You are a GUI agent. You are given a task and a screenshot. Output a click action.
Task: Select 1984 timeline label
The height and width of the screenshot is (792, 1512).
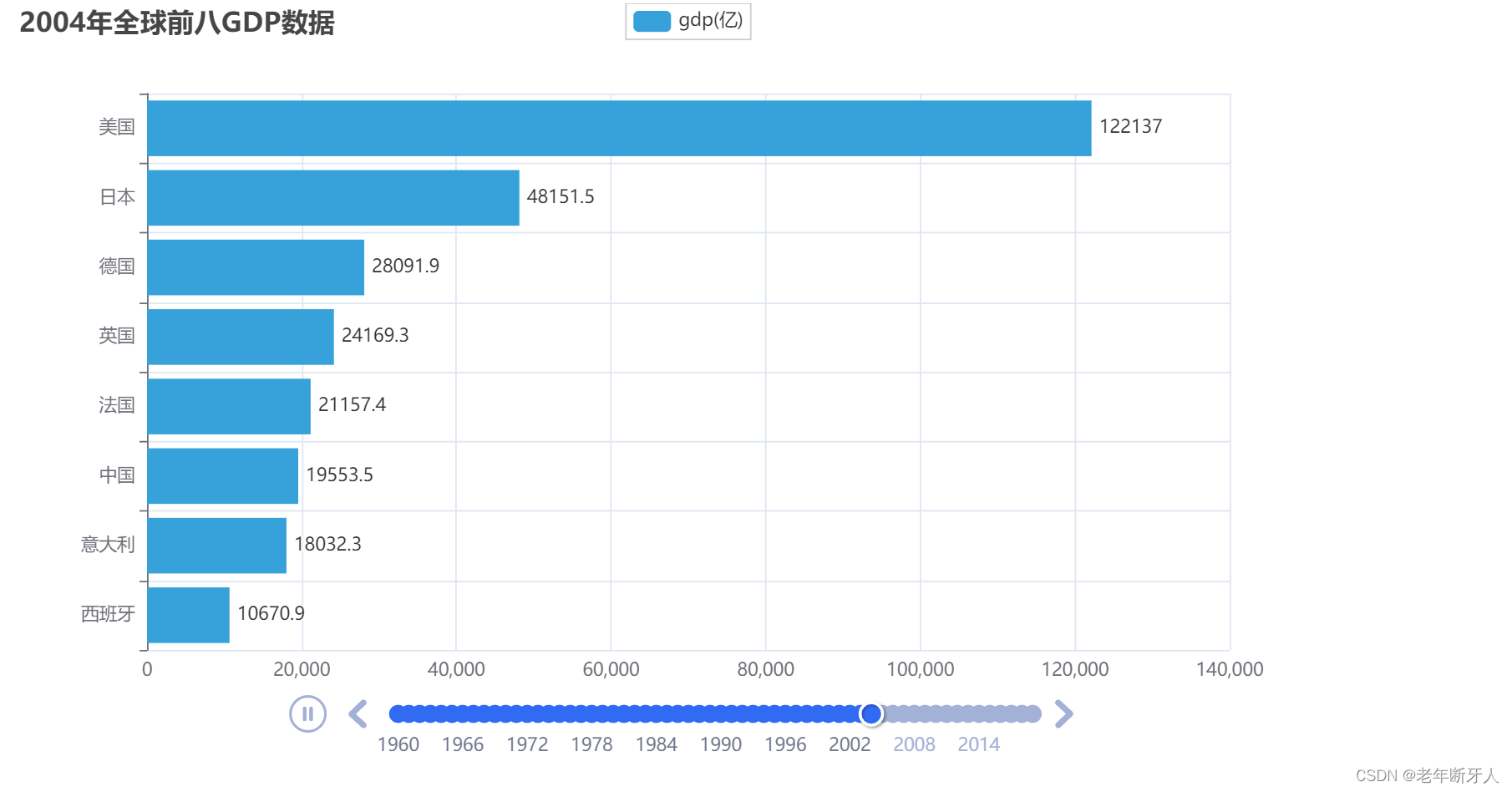click(x=657, y=744)
